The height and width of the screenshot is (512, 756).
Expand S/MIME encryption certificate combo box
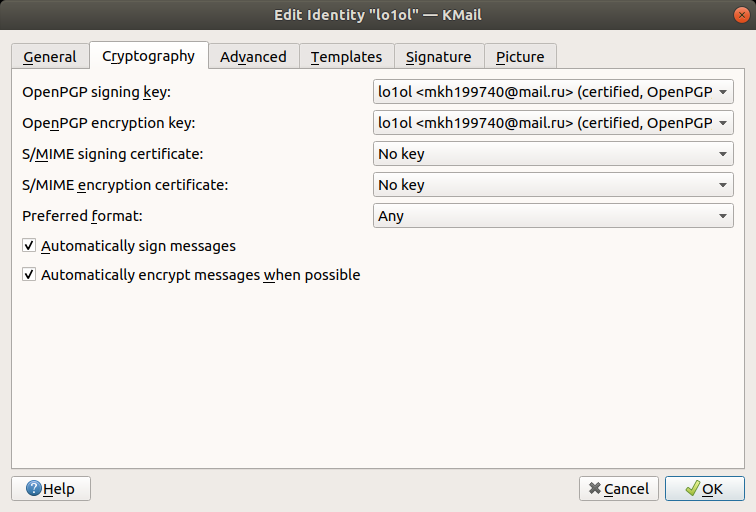(553, 185)
